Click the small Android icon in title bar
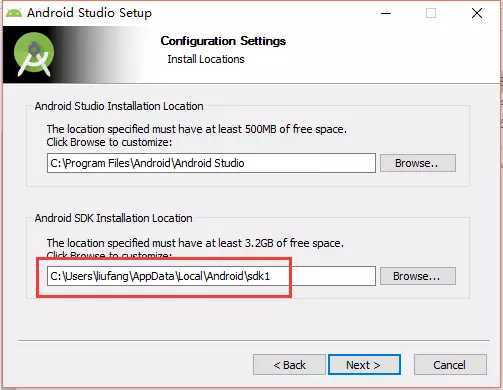The width and height of the screenshot is (503, 390). pyautogui.click(x=14, y=13)
